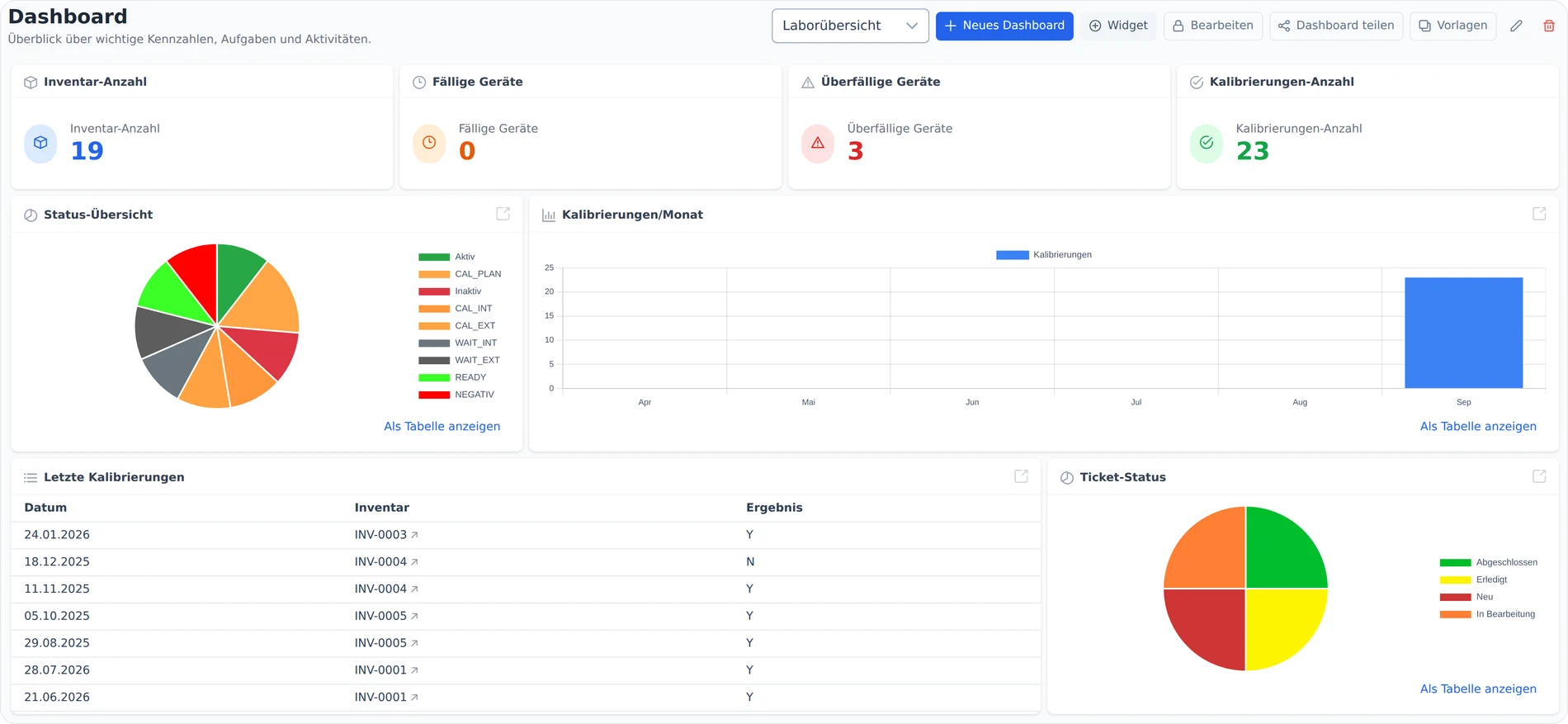This screenshot has width=1568, height=724.
Task: Select the date cell 24.01.2026
Action: point(57,535)
